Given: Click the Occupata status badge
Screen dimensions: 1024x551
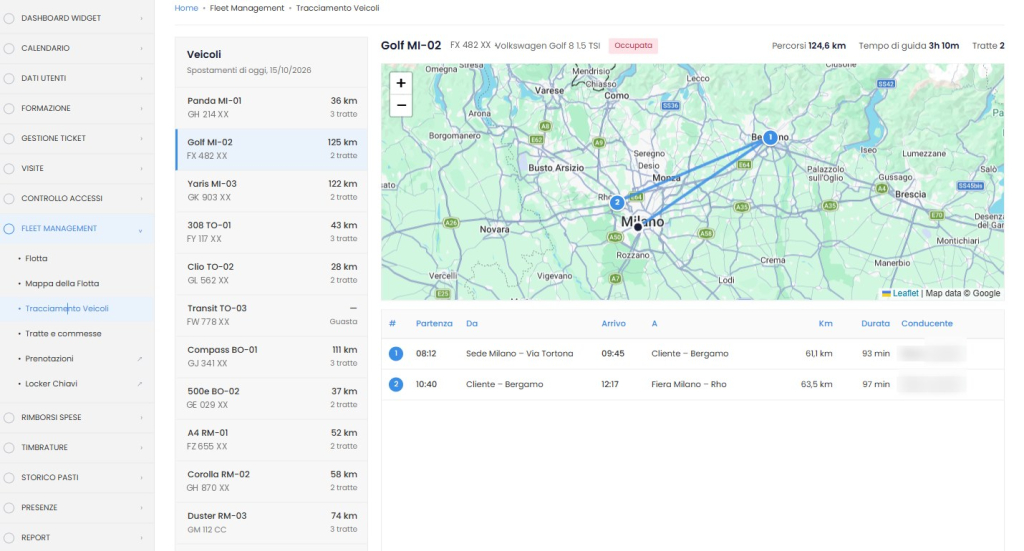Looking at the screenshot, I should 633,46.
